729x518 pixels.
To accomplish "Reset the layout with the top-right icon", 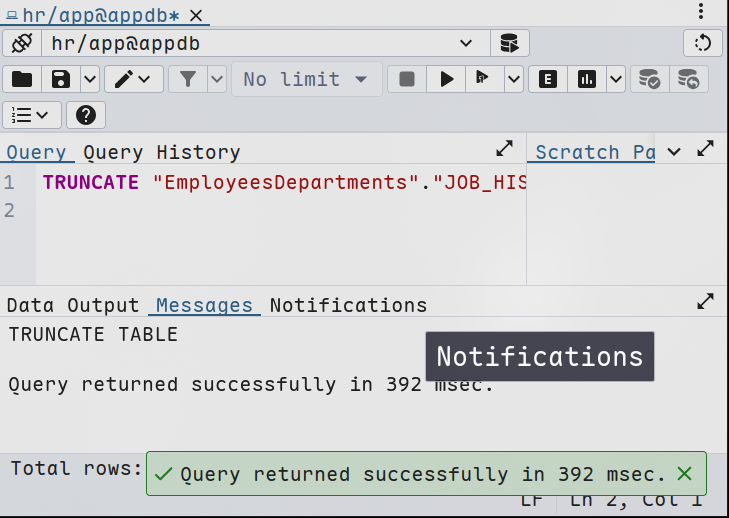I will point(702,43).
